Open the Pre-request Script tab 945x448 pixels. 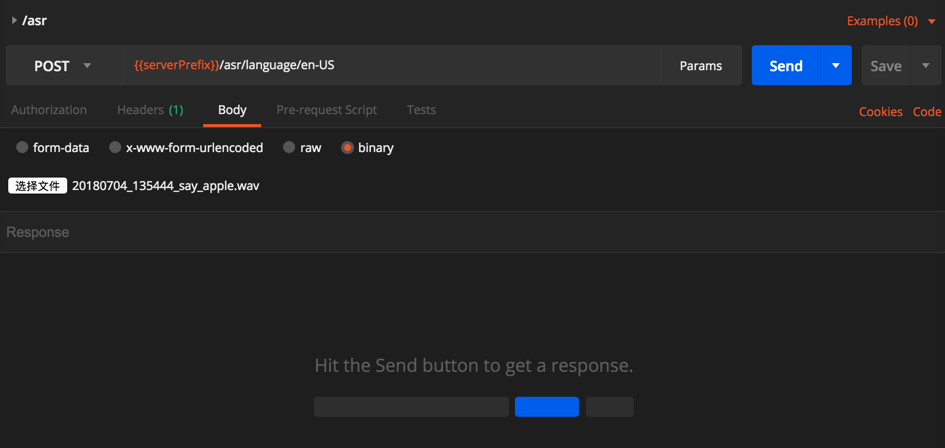326,110
